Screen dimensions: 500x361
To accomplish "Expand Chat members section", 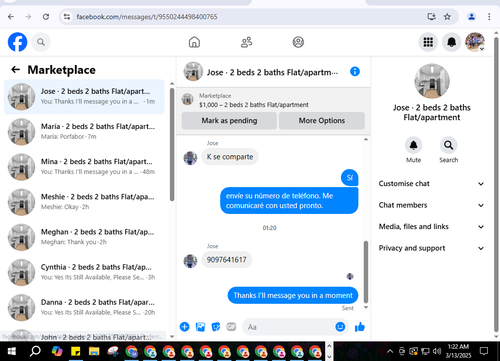I will click(431, 205).
